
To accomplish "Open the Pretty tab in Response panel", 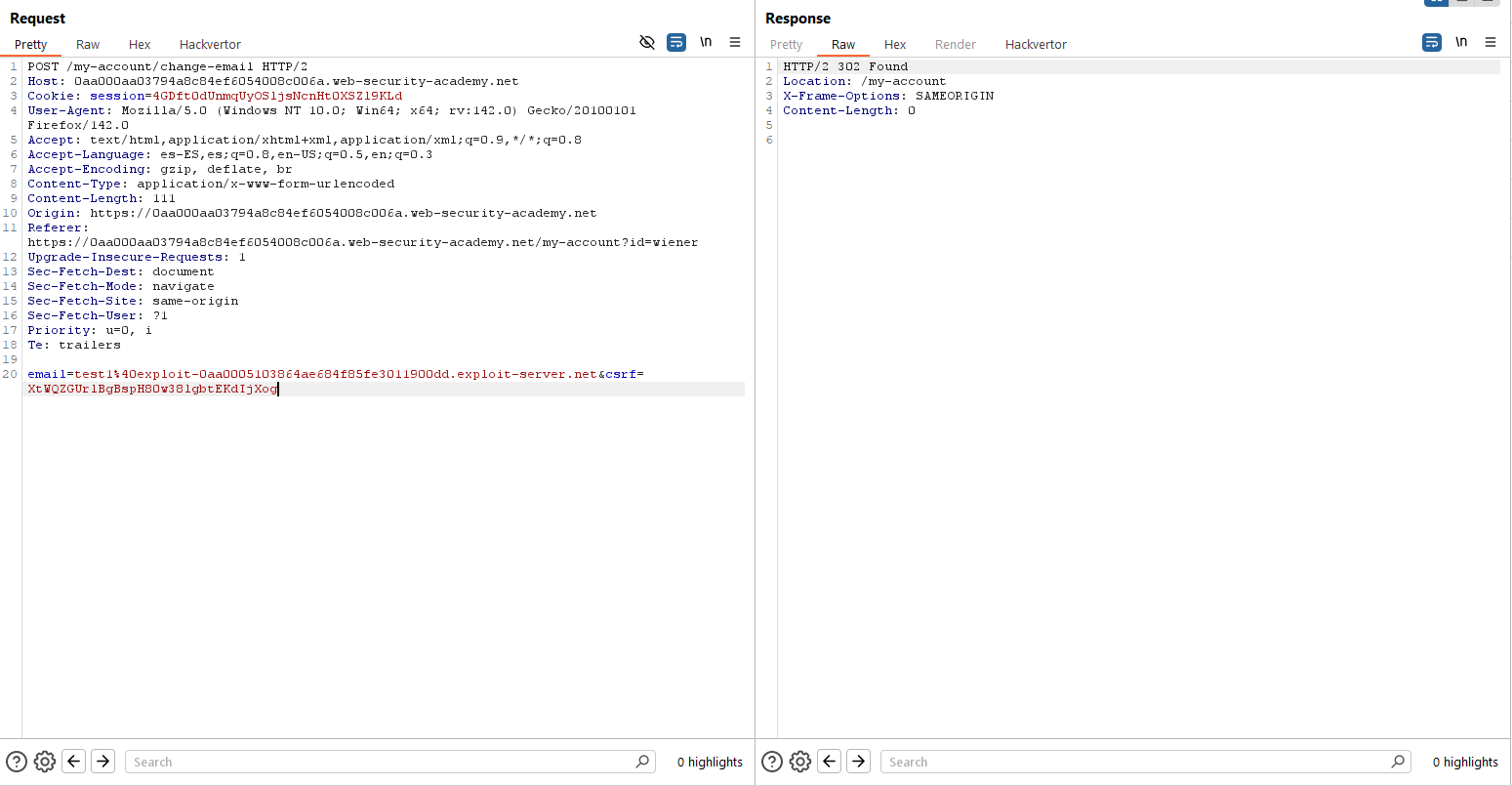I will (x=786, y=44).
